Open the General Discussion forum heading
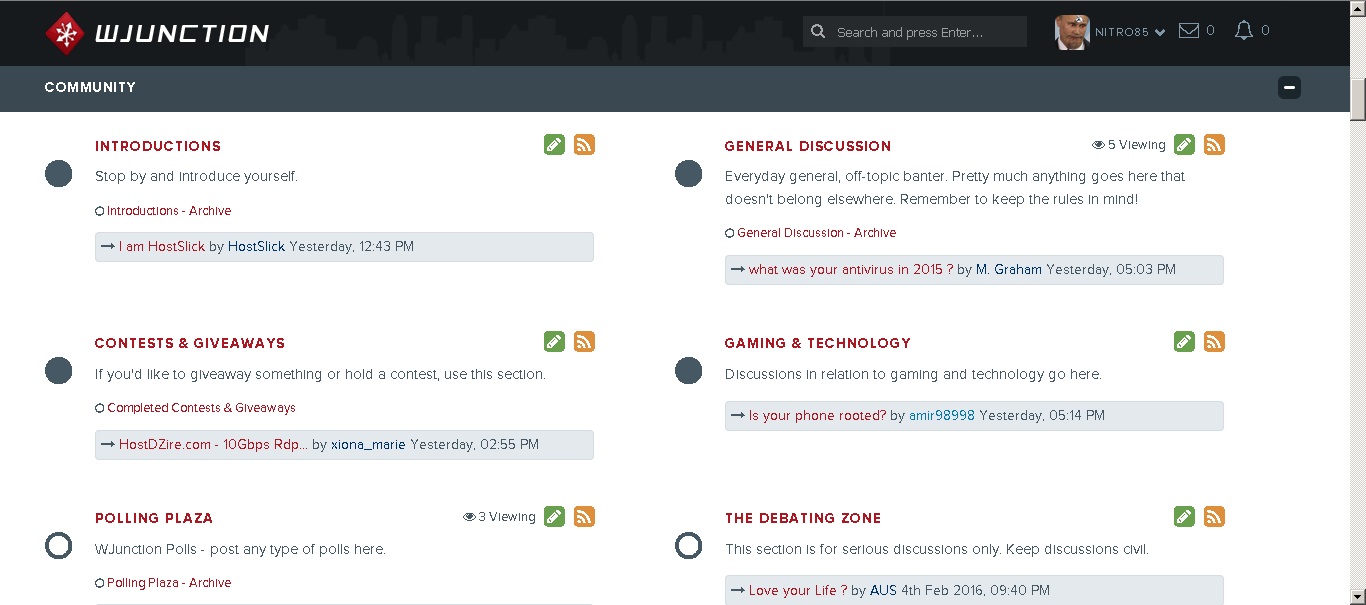Image resolution: width=1366 pixels, height=605 pixels. point(807,146)
